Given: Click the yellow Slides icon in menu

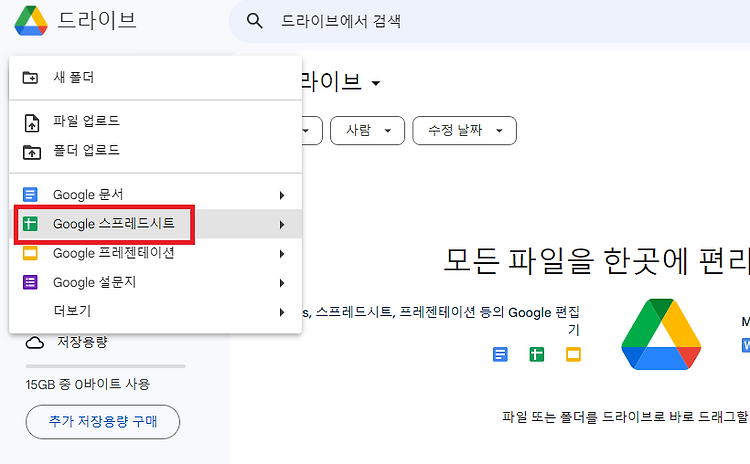Looking at the screenshot, I should pyautogui.click(x=30, y=253).
